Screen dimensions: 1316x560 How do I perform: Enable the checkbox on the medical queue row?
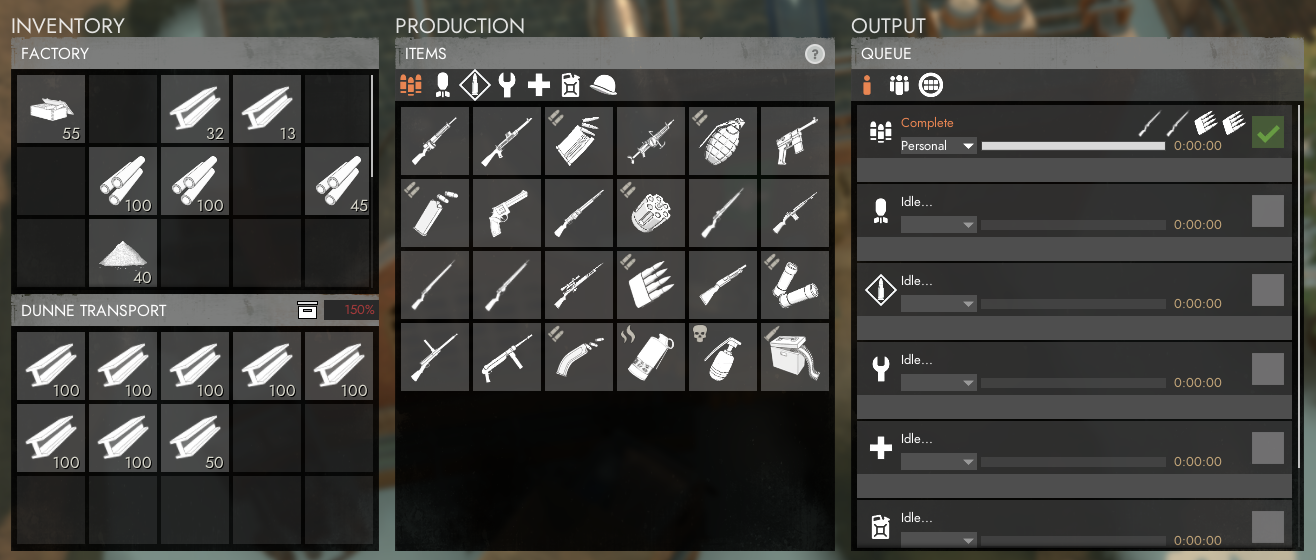click(1268, 448)
